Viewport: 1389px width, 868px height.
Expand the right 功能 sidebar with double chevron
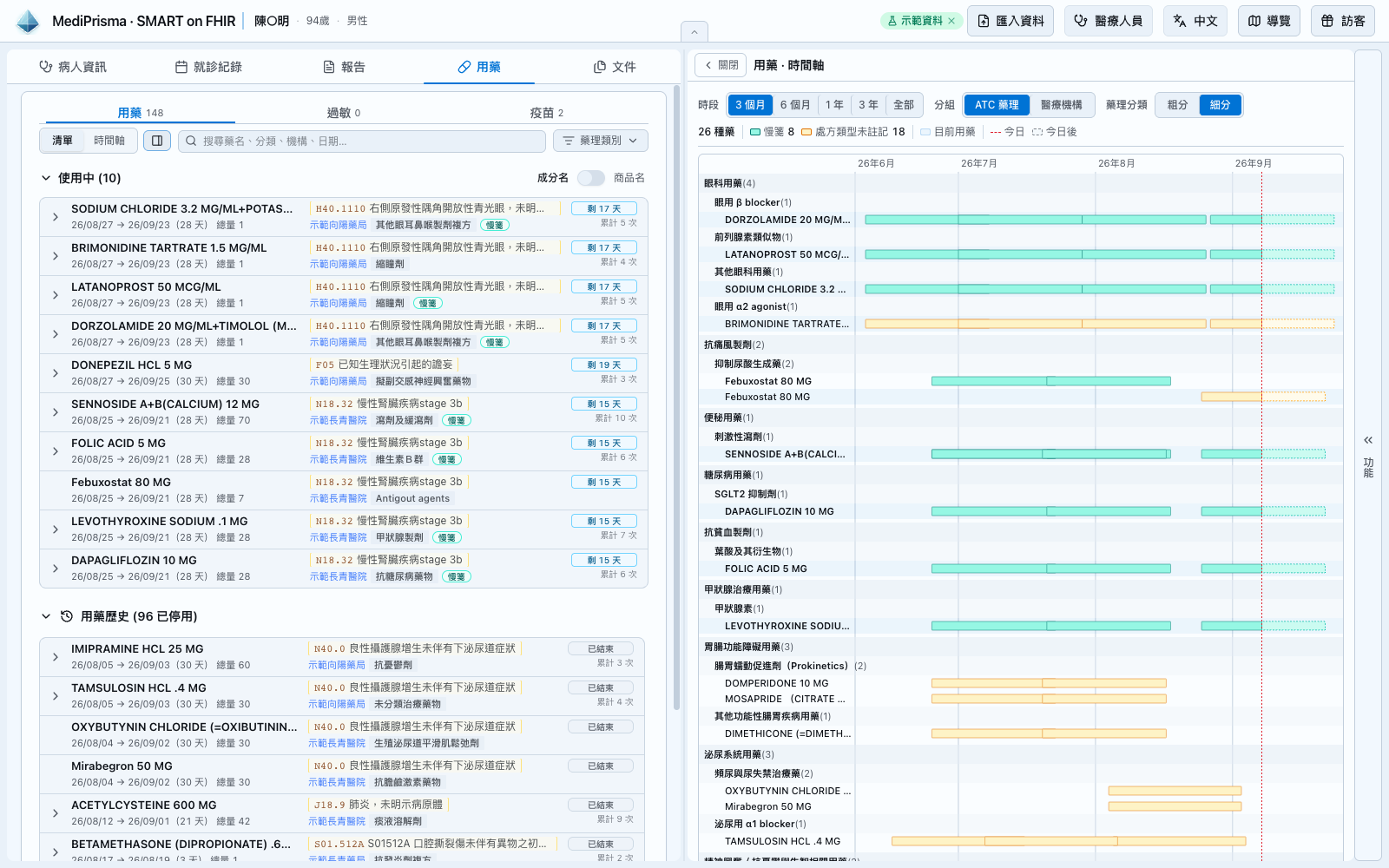[1368, 440]
